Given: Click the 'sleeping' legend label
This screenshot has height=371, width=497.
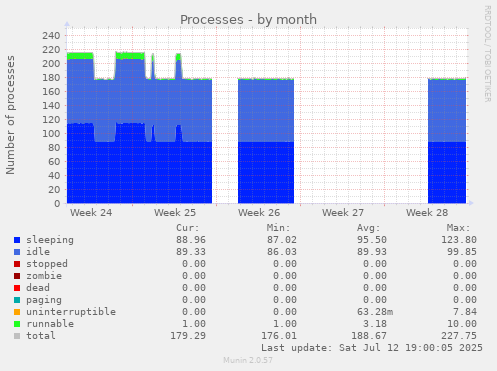Looking at the screenshot, I should [50, 240].
